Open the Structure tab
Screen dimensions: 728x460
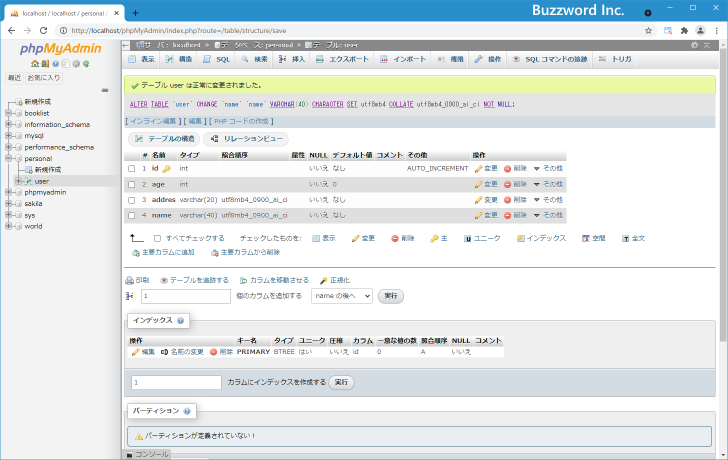tap(179, 59)
